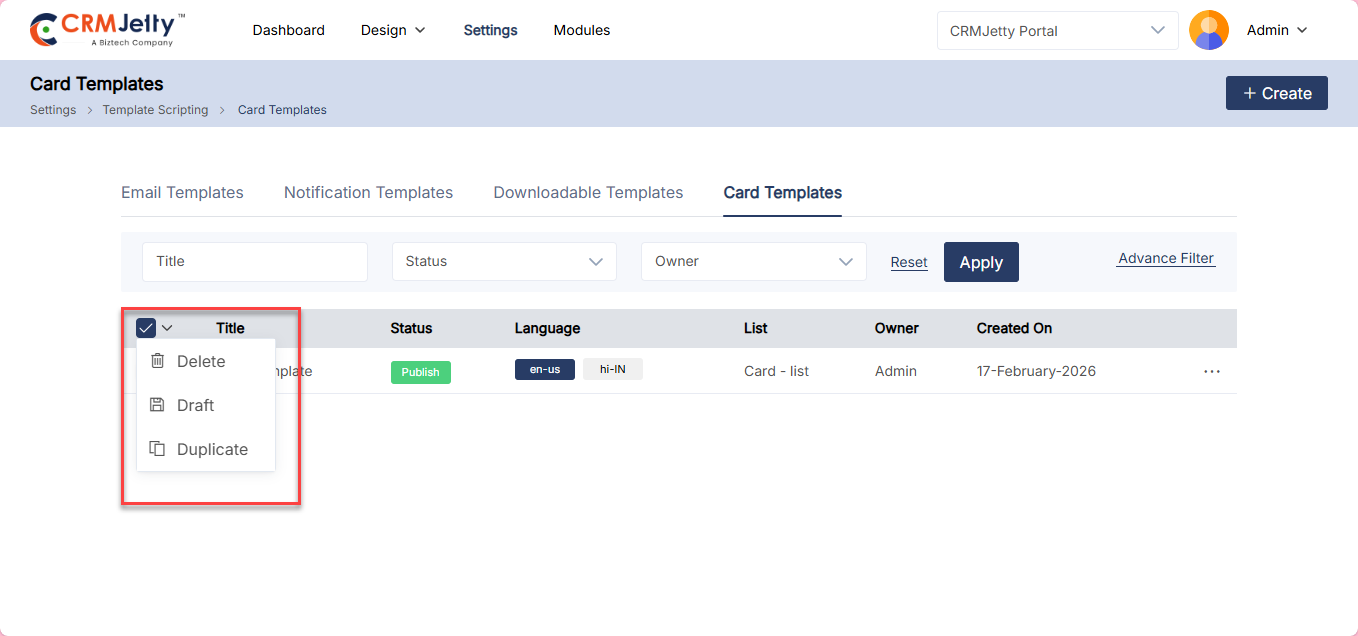Switch to the Notification Templates tab
The height and width of the screenshot is (636, 1358).
368,192
